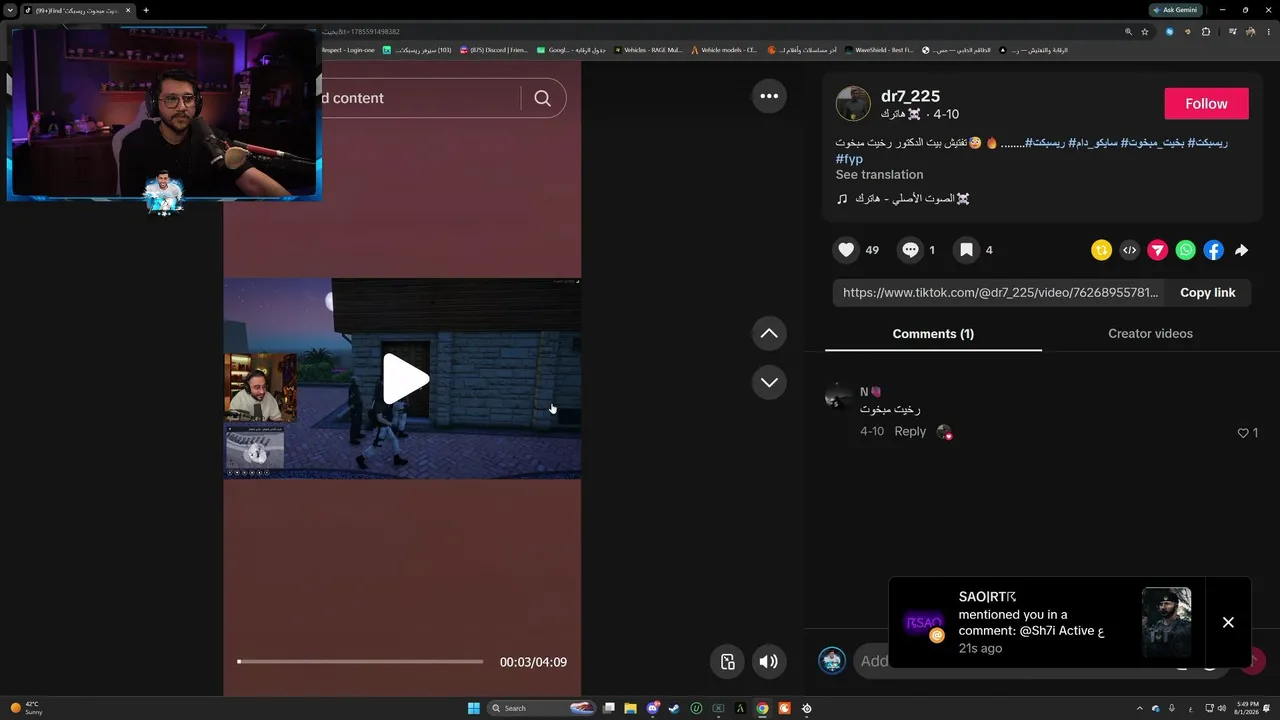Send video to friends via red arrow icon
The width and height of the screenshot is (1280, 720).
point(1157,250)
